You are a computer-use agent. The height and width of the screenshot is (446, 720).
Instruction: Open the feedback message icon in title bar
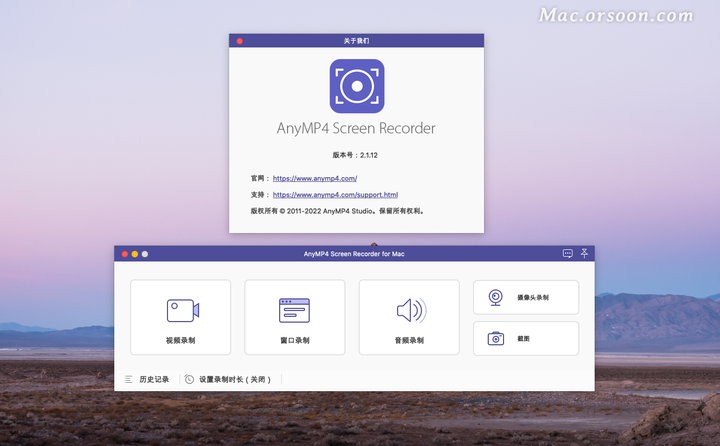click(x=568, y=254)
